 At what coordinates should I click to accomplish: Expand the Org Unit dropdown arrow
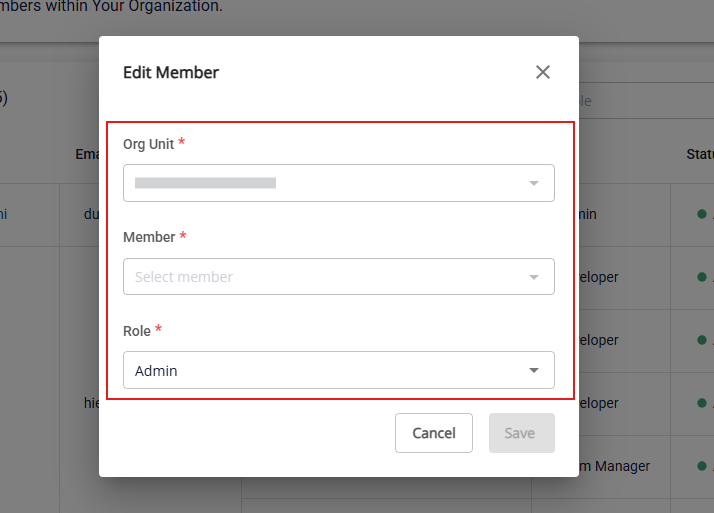point(534,183)
